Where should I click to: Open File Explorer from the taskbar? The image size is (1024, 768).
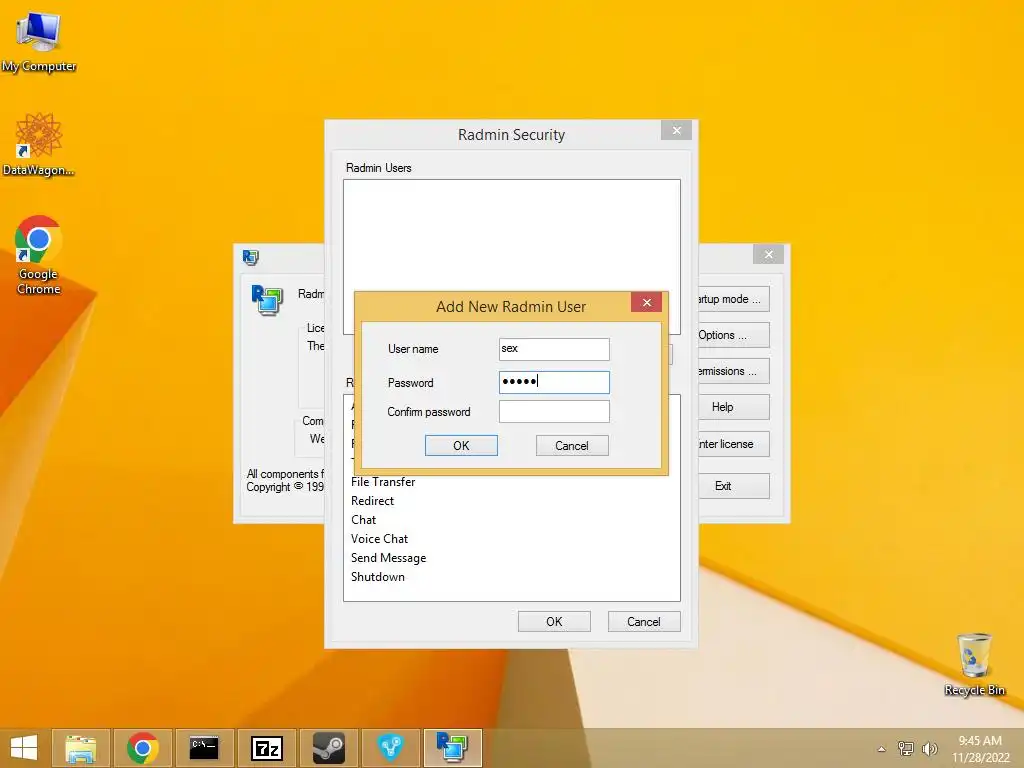coord(80,748)
